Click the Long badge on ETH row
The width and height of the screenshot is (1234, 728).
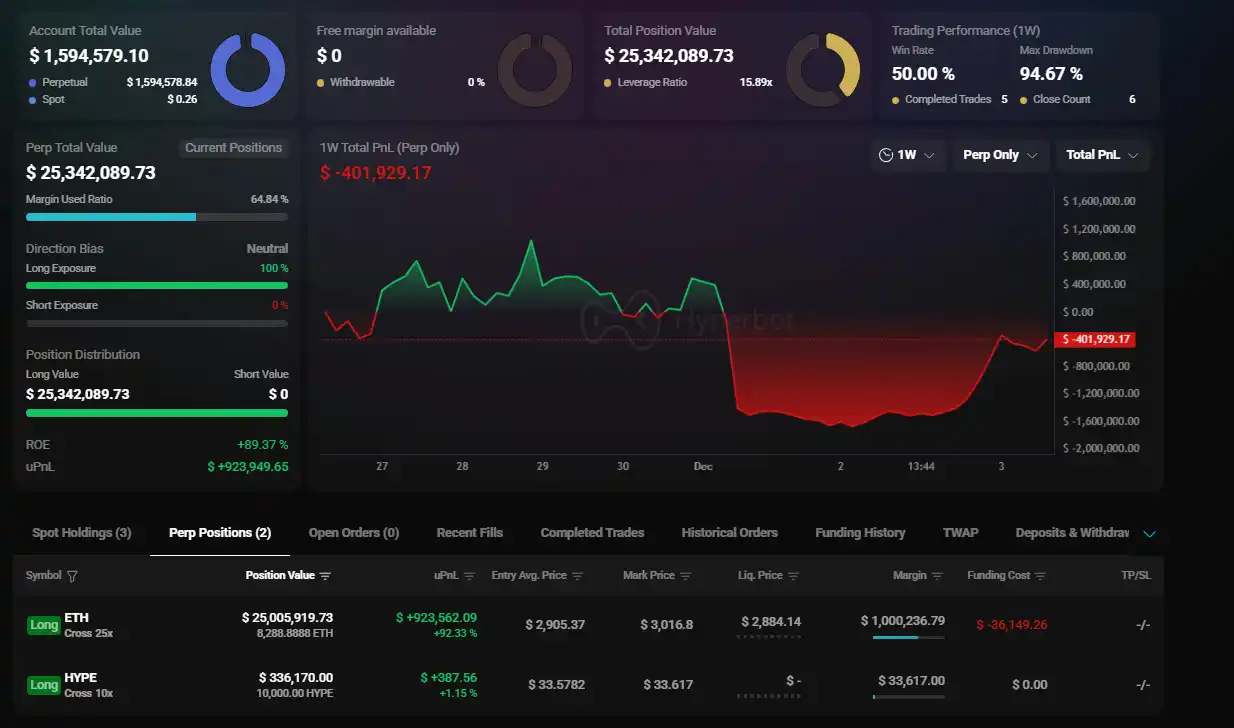(44, 625)
